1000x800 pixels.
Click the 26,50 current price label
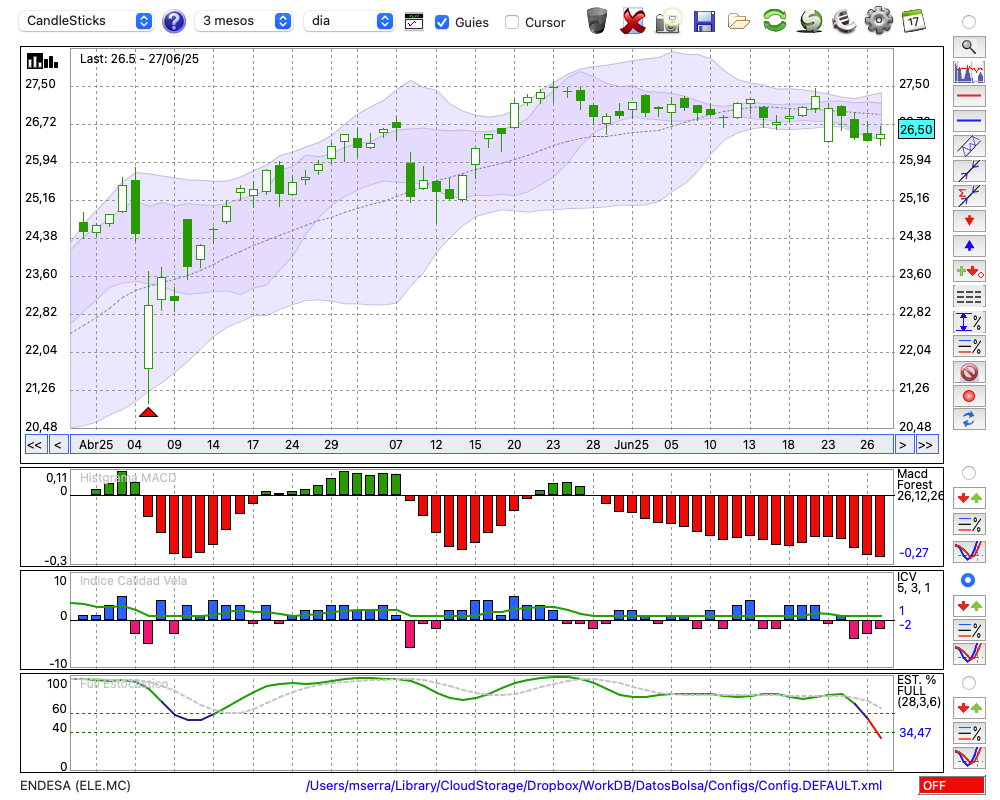tap(916, 130)
